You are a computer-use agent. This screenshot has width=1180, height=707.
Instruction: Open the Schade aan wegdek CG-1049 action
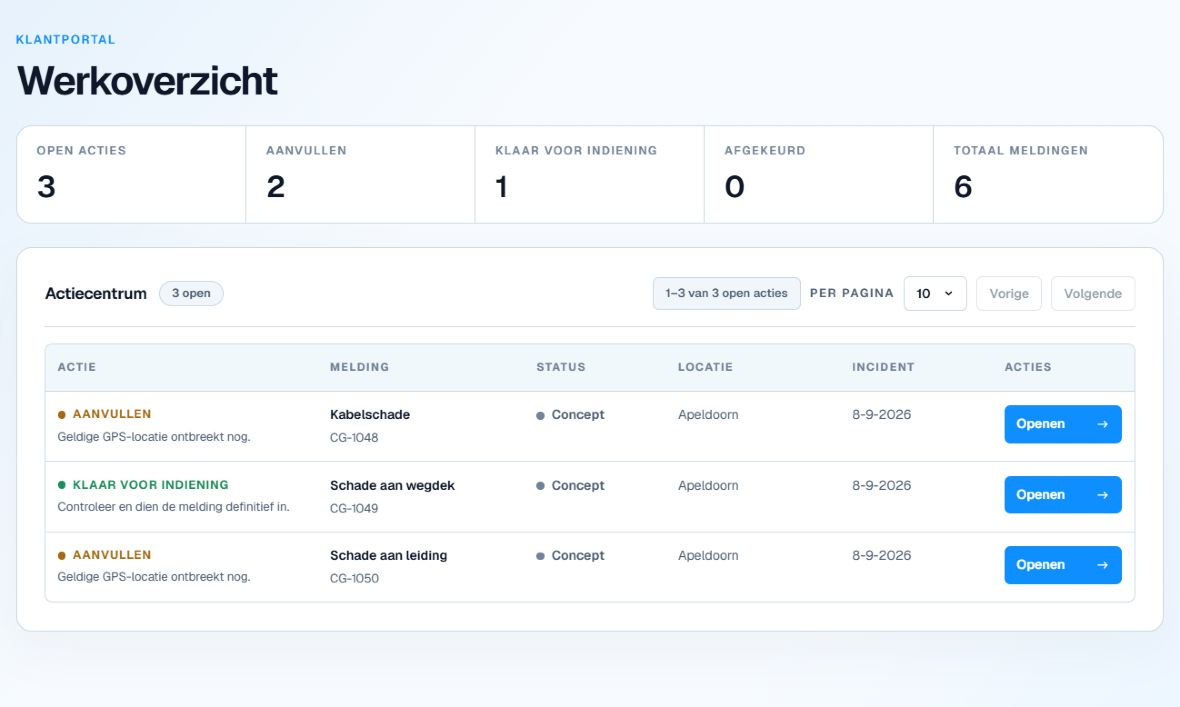click(1063, 495)
